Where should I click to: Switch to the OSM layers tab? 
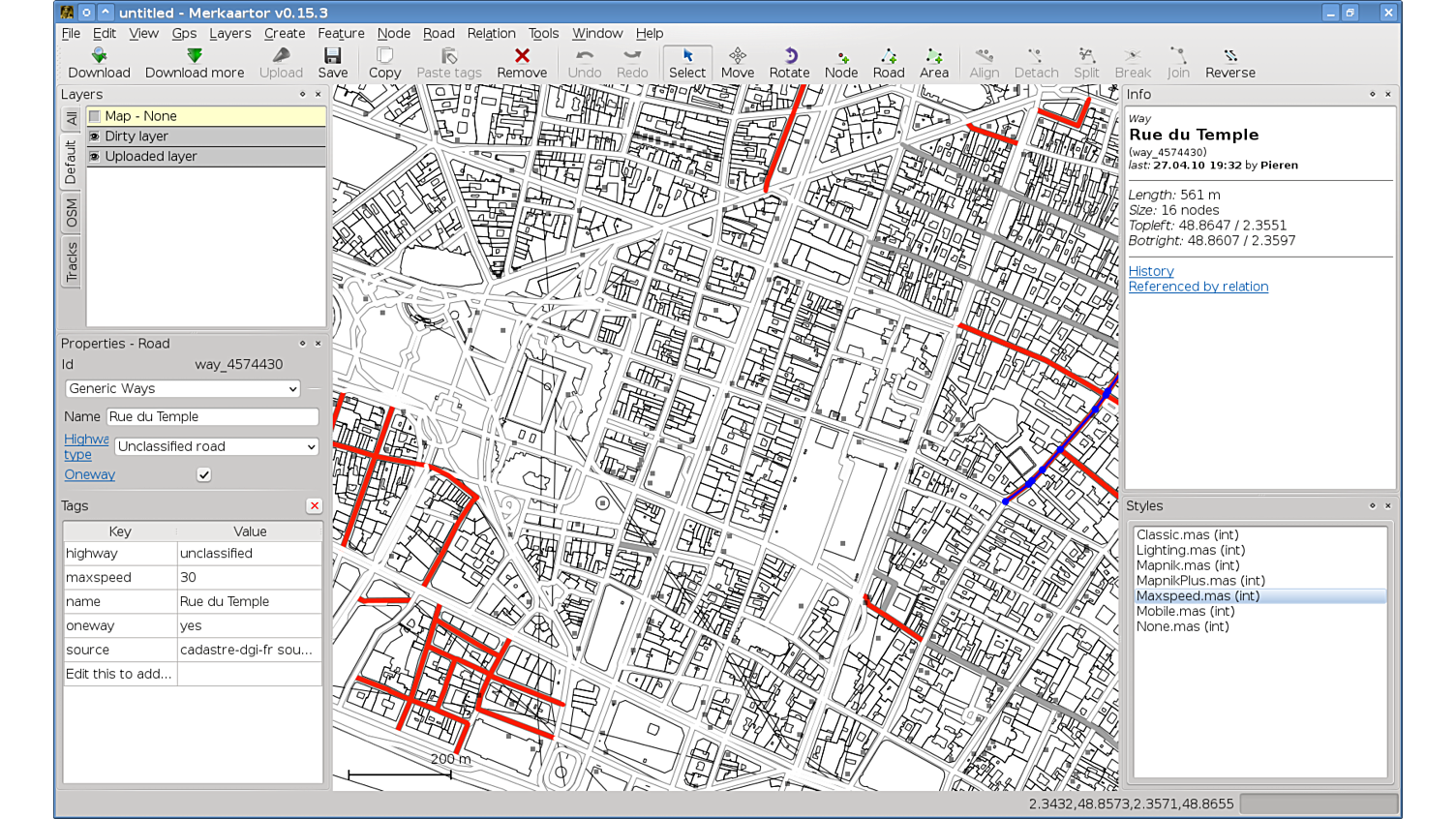[x=72, y=213]
